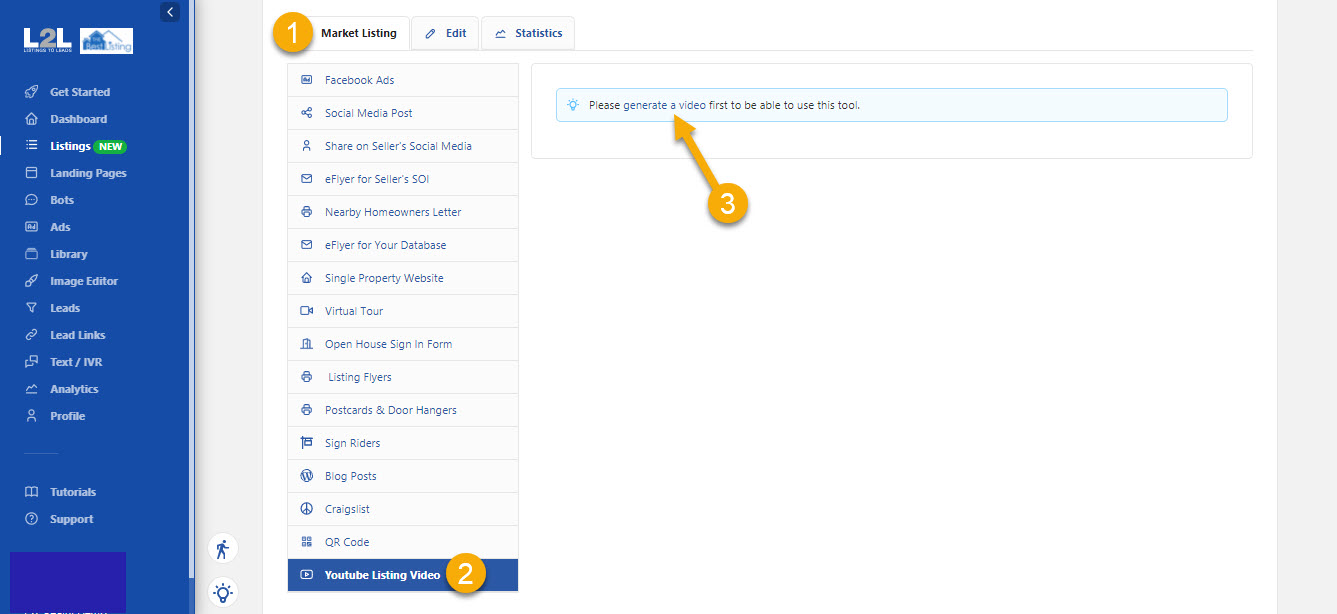Open the Image Editor brush icon
This screenshot has width=1337, height=614.
point(32,281)
